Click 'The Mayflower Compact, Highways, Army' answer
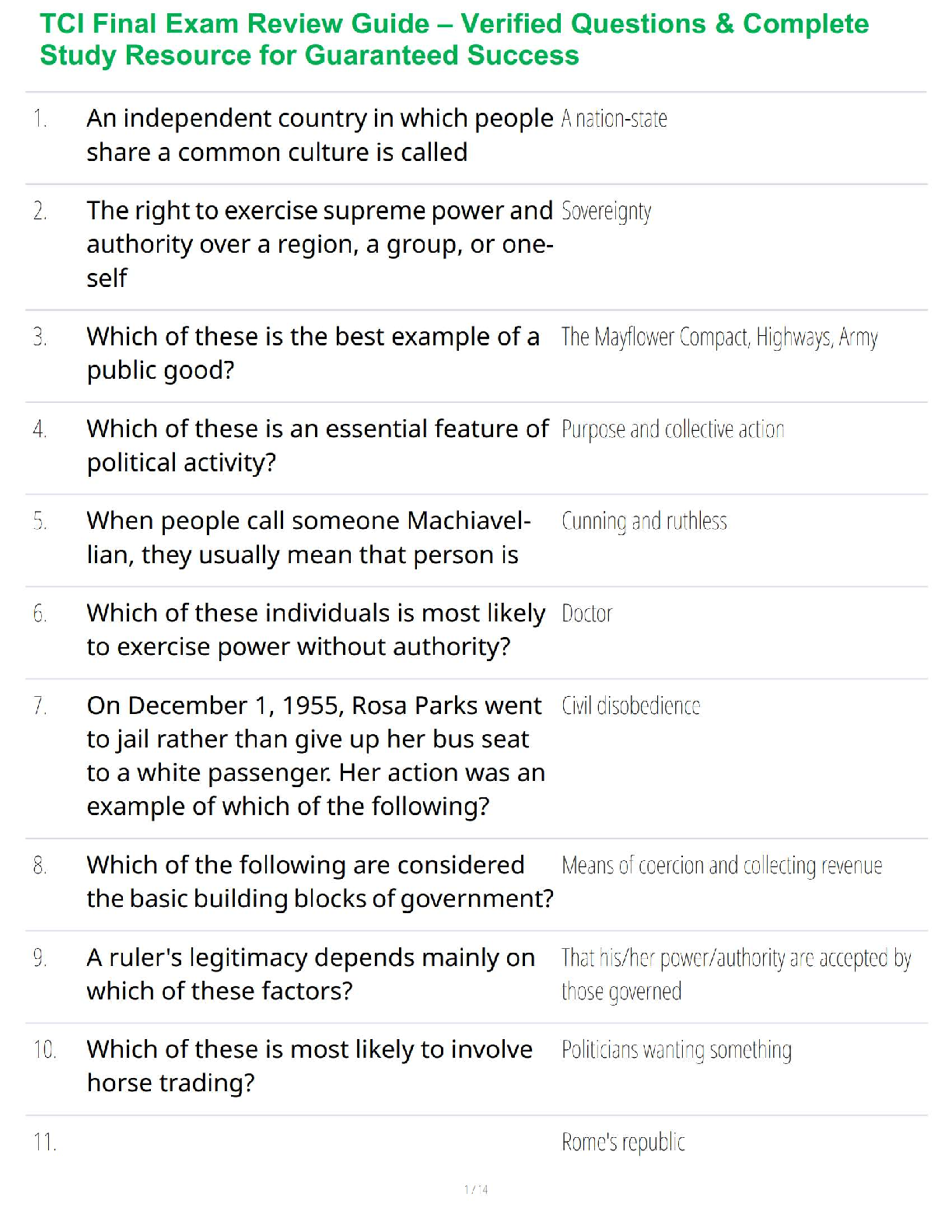This screenshot has width=952, height=1232. pyautogui.click(x=719, y=338)
